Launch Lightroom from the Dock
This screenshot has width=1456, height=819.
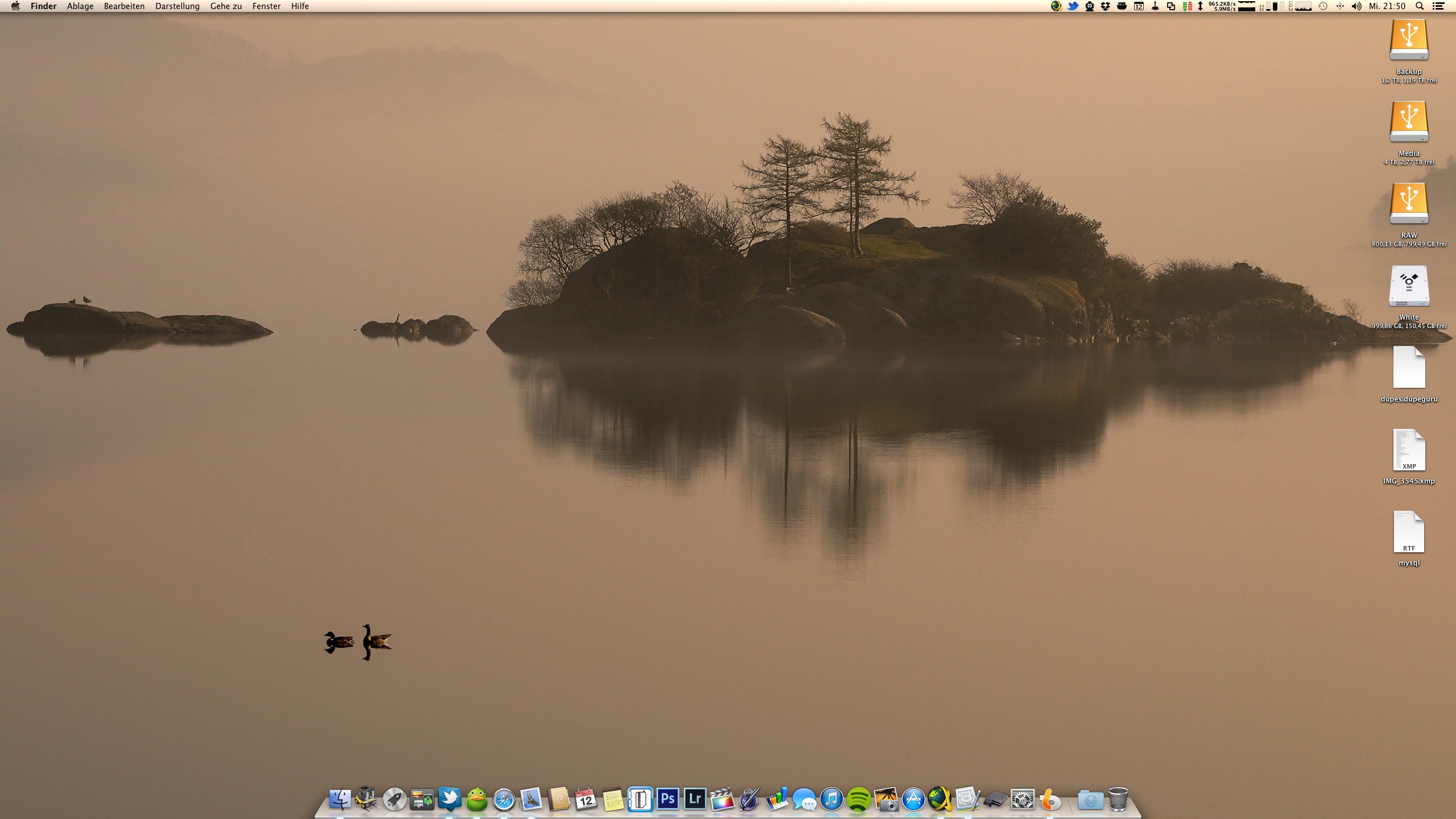click(695, 799)
